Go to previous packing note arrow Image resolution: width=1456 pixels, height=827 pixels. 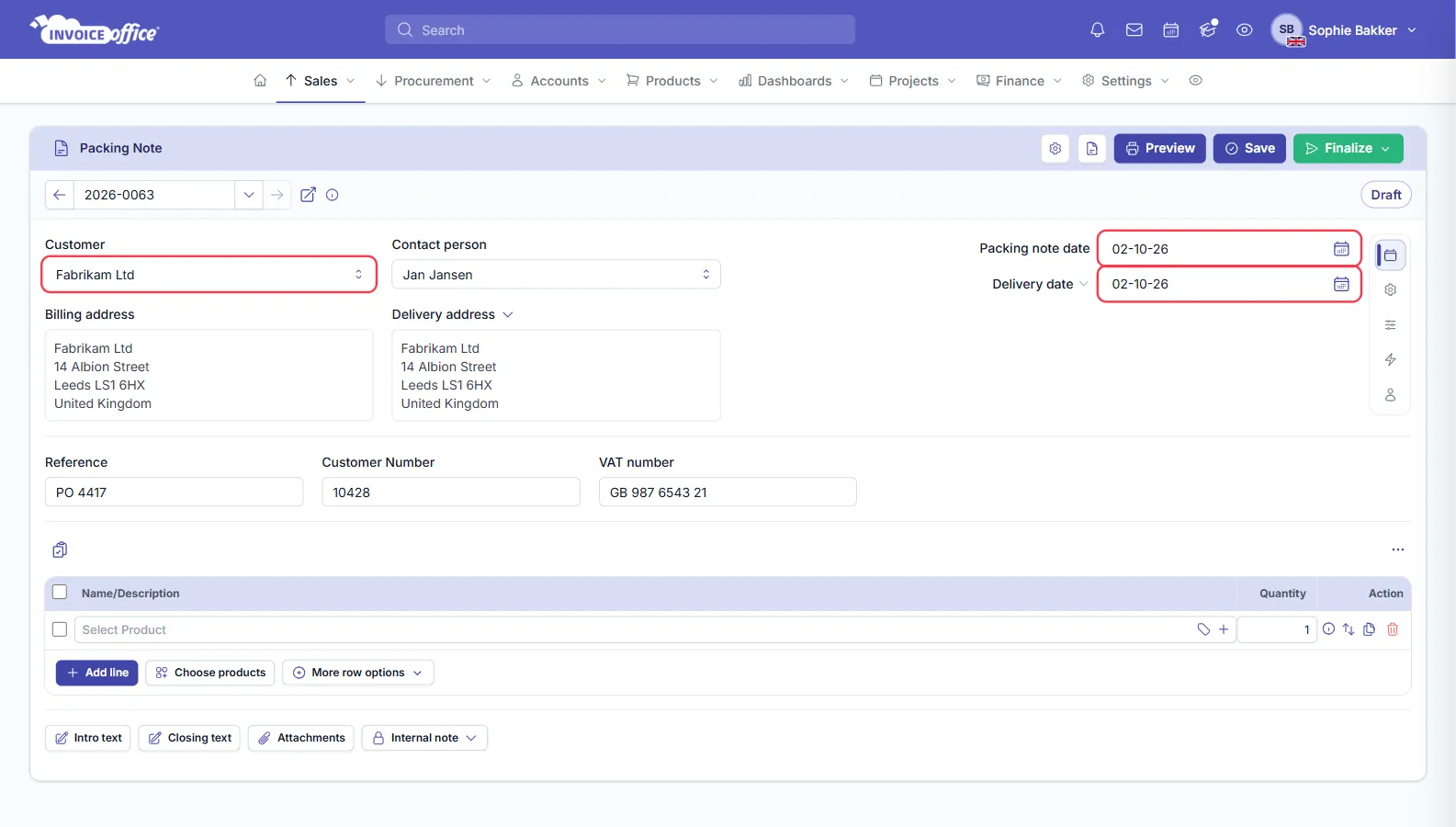point(60,195)
